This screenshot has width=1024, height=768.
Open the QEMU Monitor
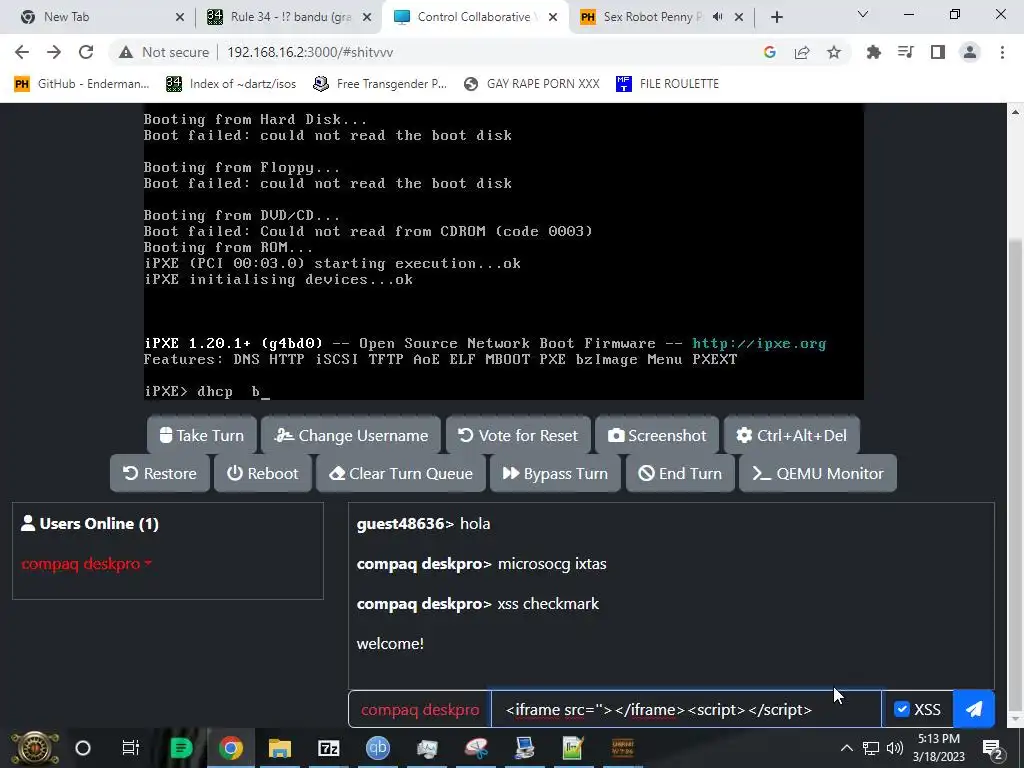point(818,473)
